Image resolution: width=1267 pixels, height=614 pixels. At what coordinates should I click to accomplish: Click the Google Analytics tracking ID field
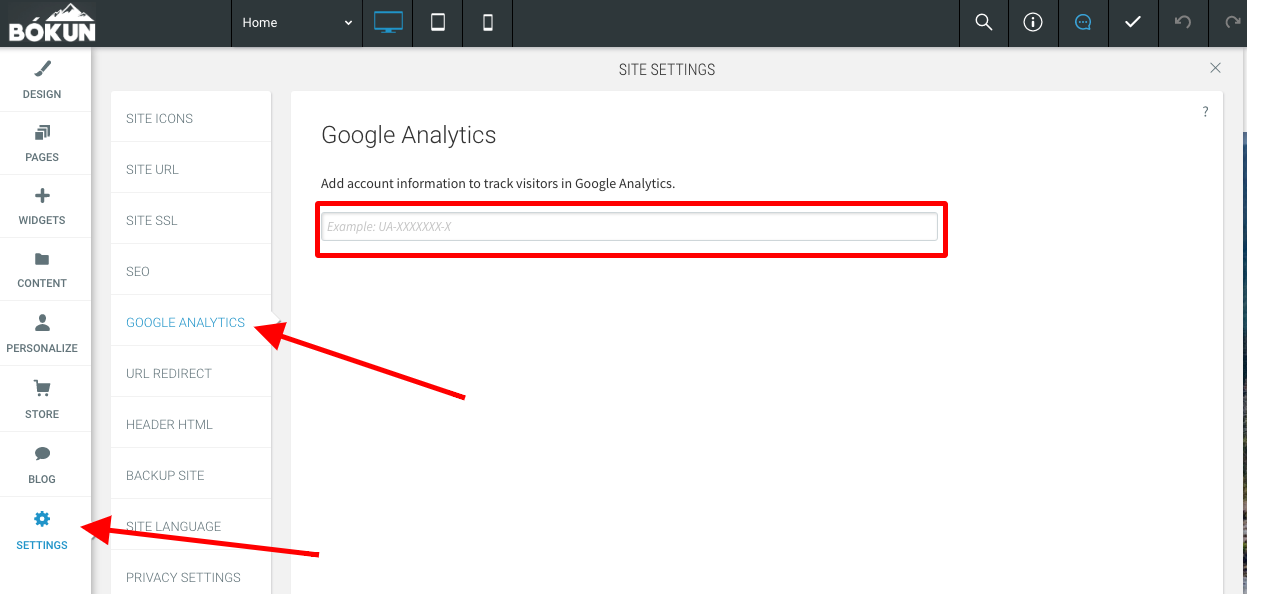[x=630, y=227]
